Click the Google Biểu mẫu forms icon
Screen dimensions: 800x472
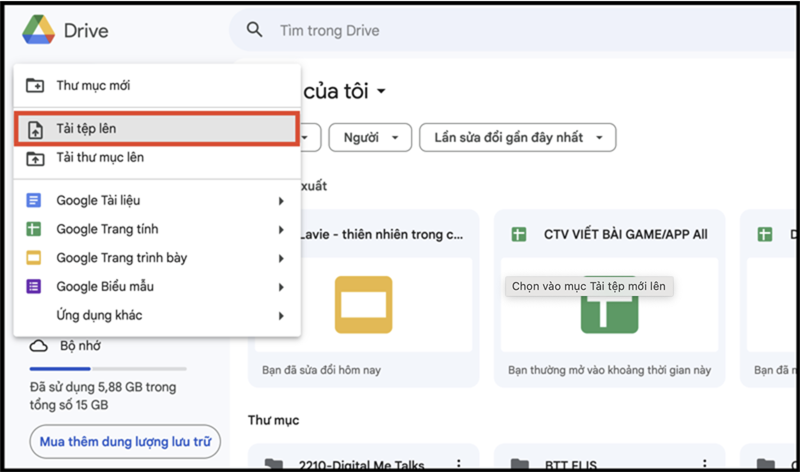click(35, 287)
